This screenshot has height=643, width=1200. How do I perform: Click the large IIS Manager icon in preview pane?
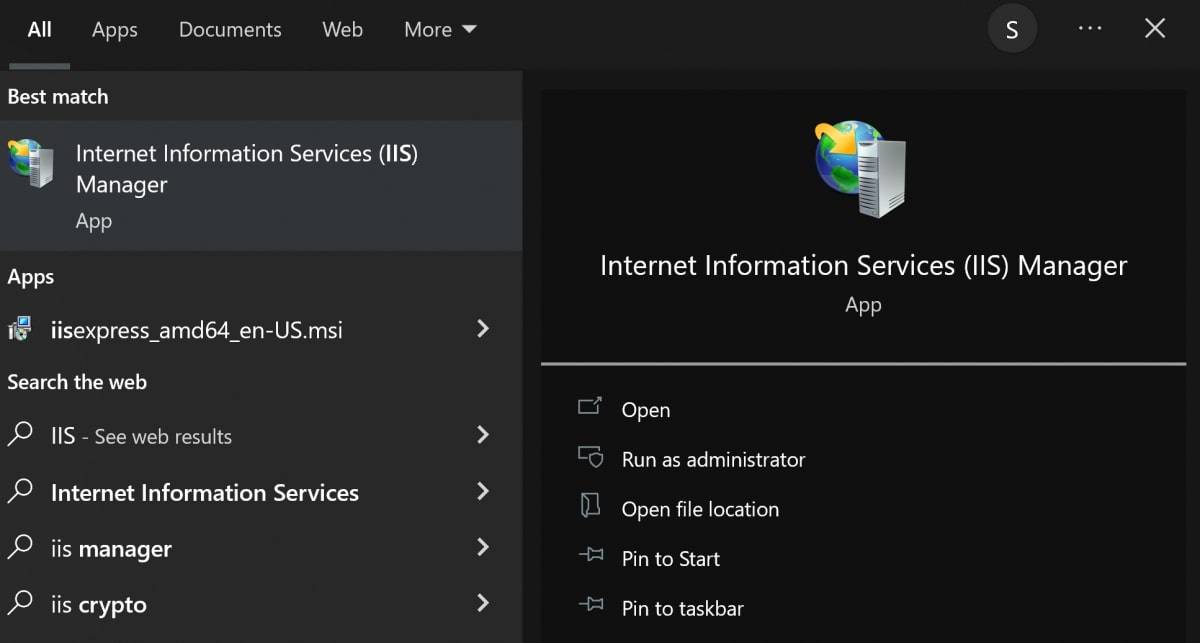click(862, 169)
